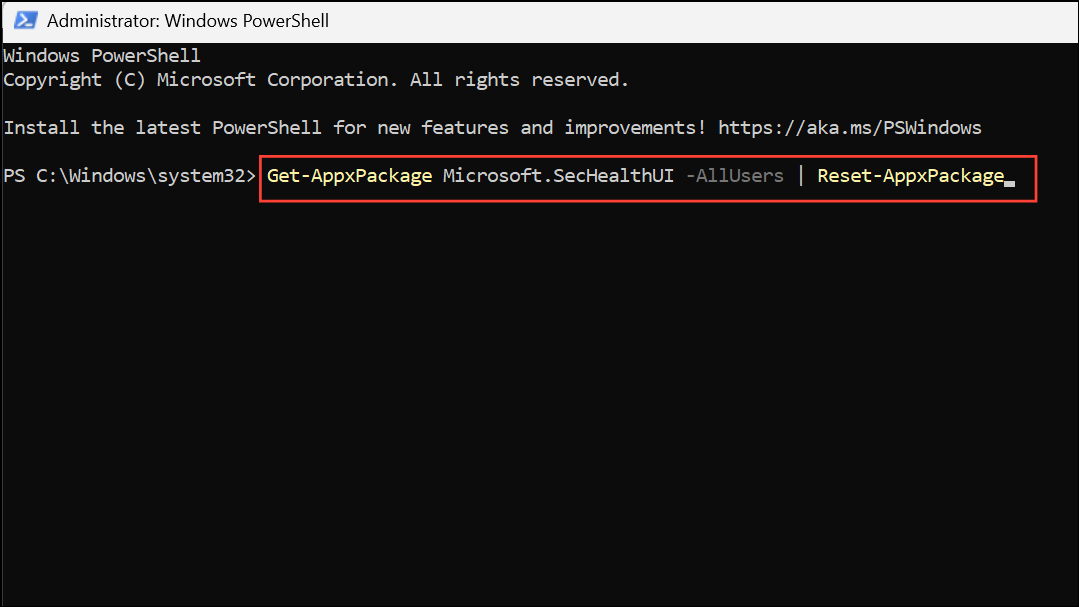The height and width of the screenshot is (607, 1079).
Task: Click the Get-AppxPackage cmdlet text
Action: [349, 176]
